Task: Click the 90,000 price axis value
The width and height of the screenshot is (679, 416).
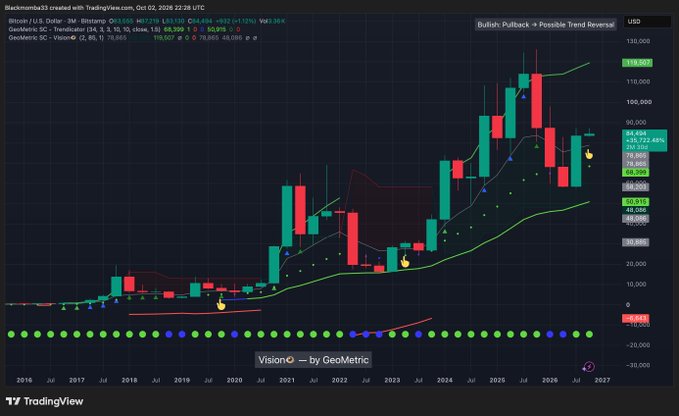Action: (x=636, y=122)
